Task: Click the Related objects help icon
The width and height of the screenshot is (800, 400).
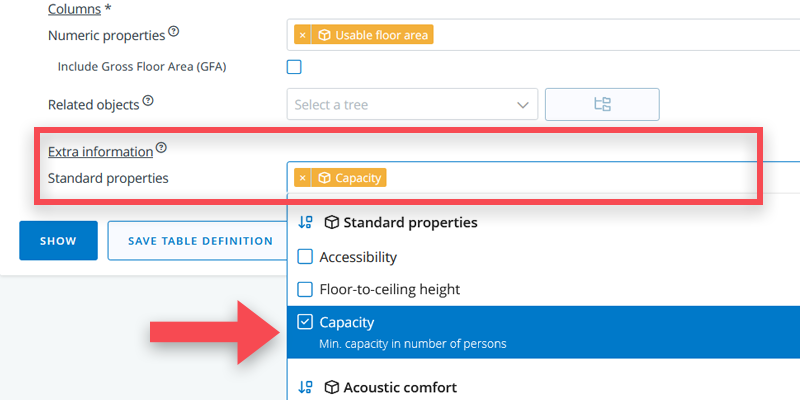Action: 148,101
